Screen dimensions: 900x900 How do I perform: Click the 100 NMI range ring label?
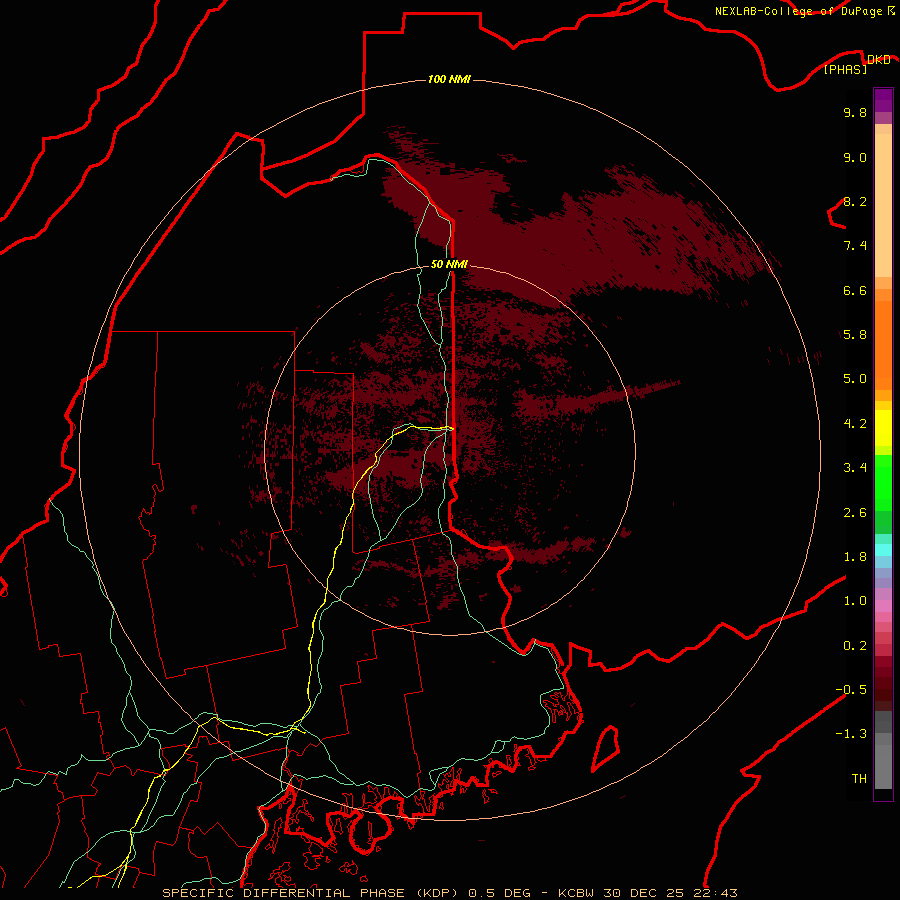click(x=449, y=79)
